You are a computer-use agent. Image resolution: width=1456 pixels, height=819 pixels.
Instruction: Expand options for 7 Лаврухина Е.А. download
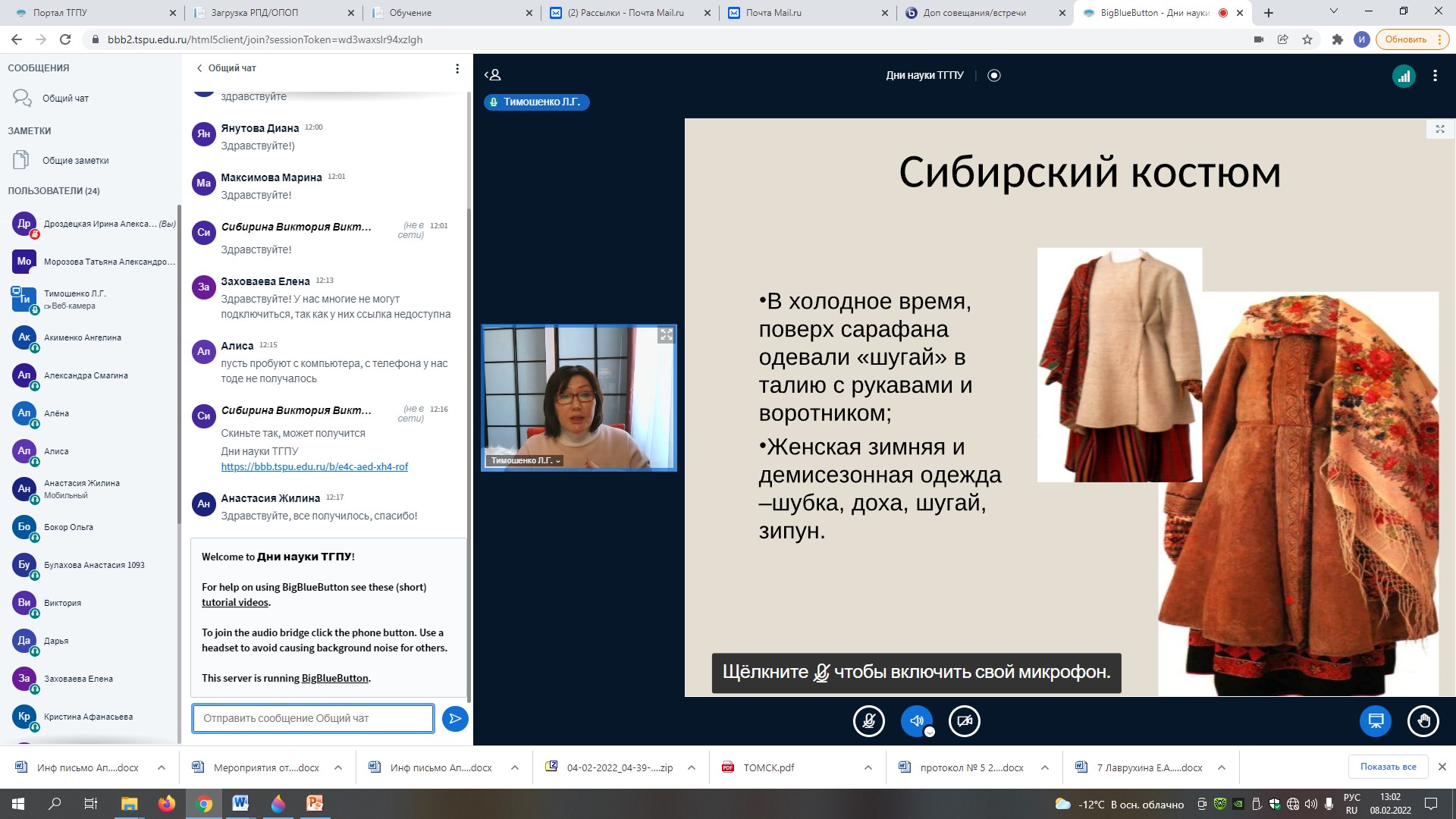click(1222, 767)
